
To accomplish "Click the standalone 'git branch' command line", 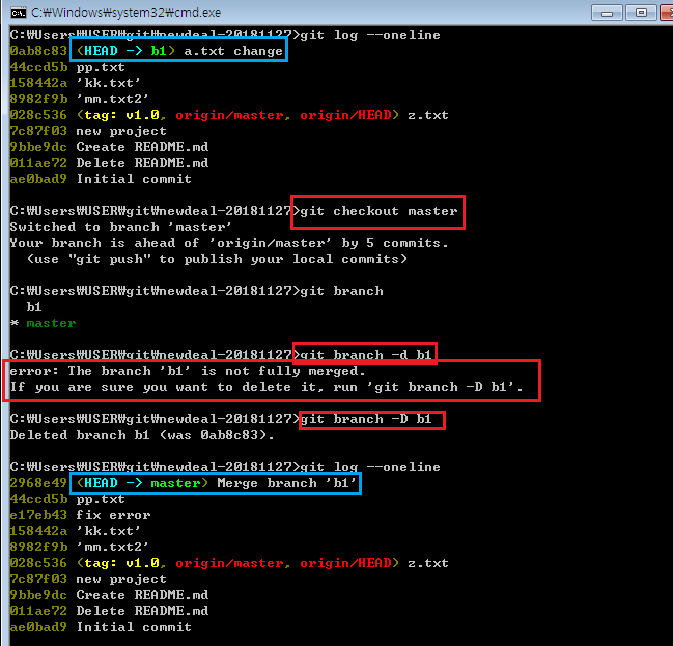I will [x=342, y=291].
